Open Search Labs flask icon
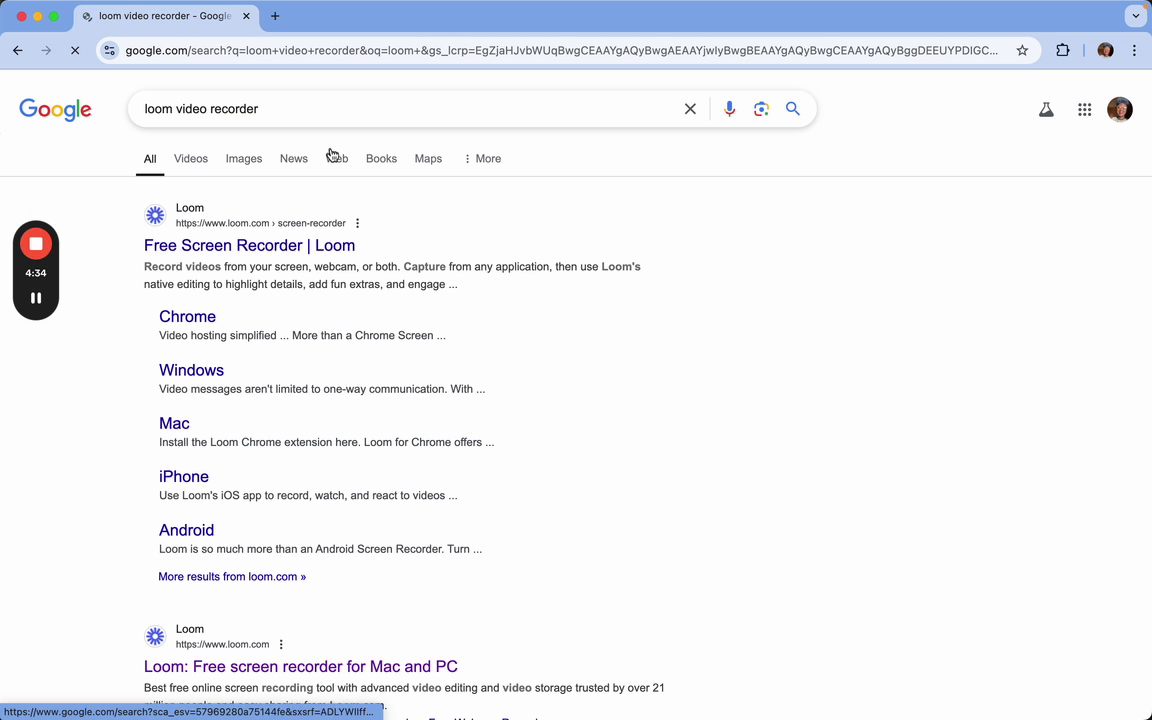 click(x=1046, y=109)
